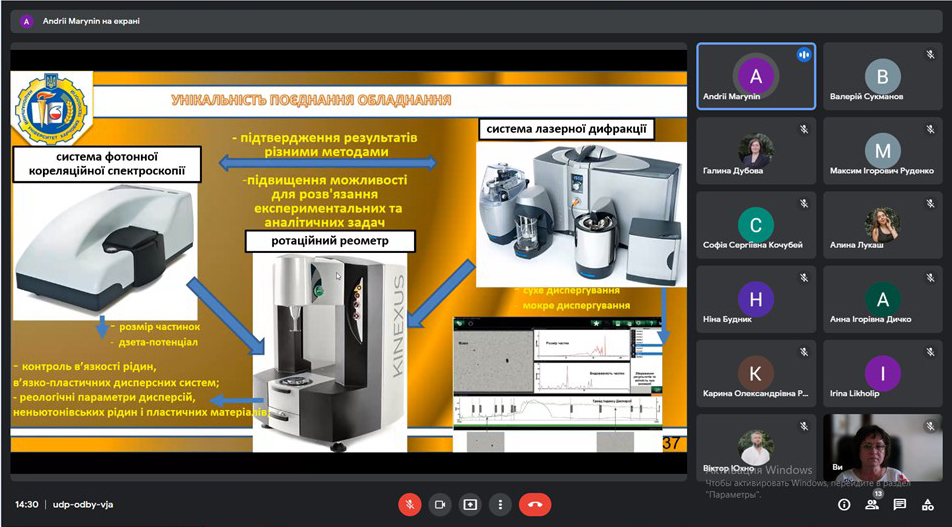Screen dimensions: 952x527
Task: Click muted mic icon on own video tile
Action: 930,426
